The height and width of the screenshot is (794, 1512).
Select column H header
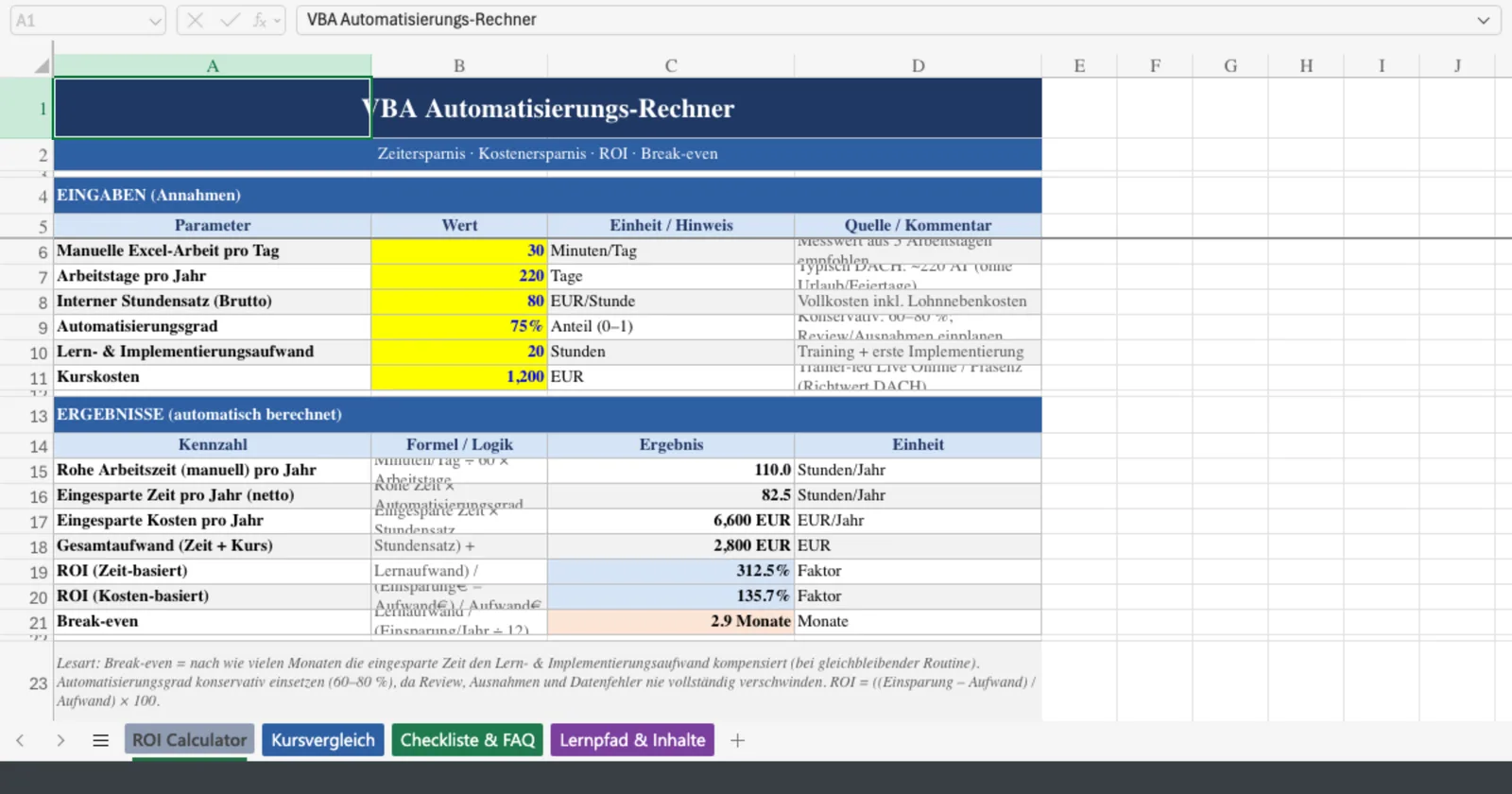[1306, 65]
